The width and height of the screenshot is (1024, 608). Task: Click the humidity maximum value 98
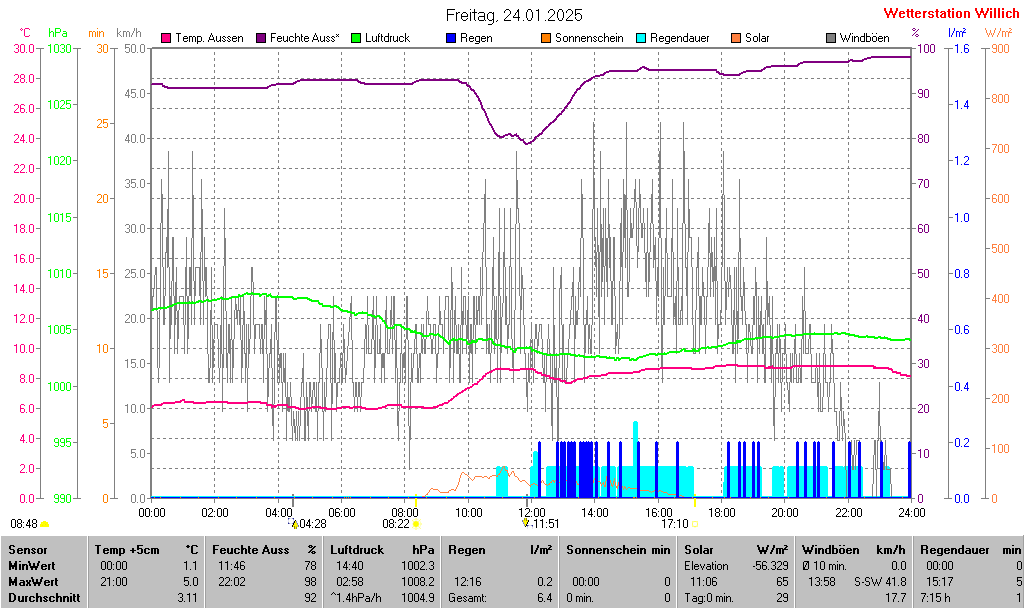310,581
